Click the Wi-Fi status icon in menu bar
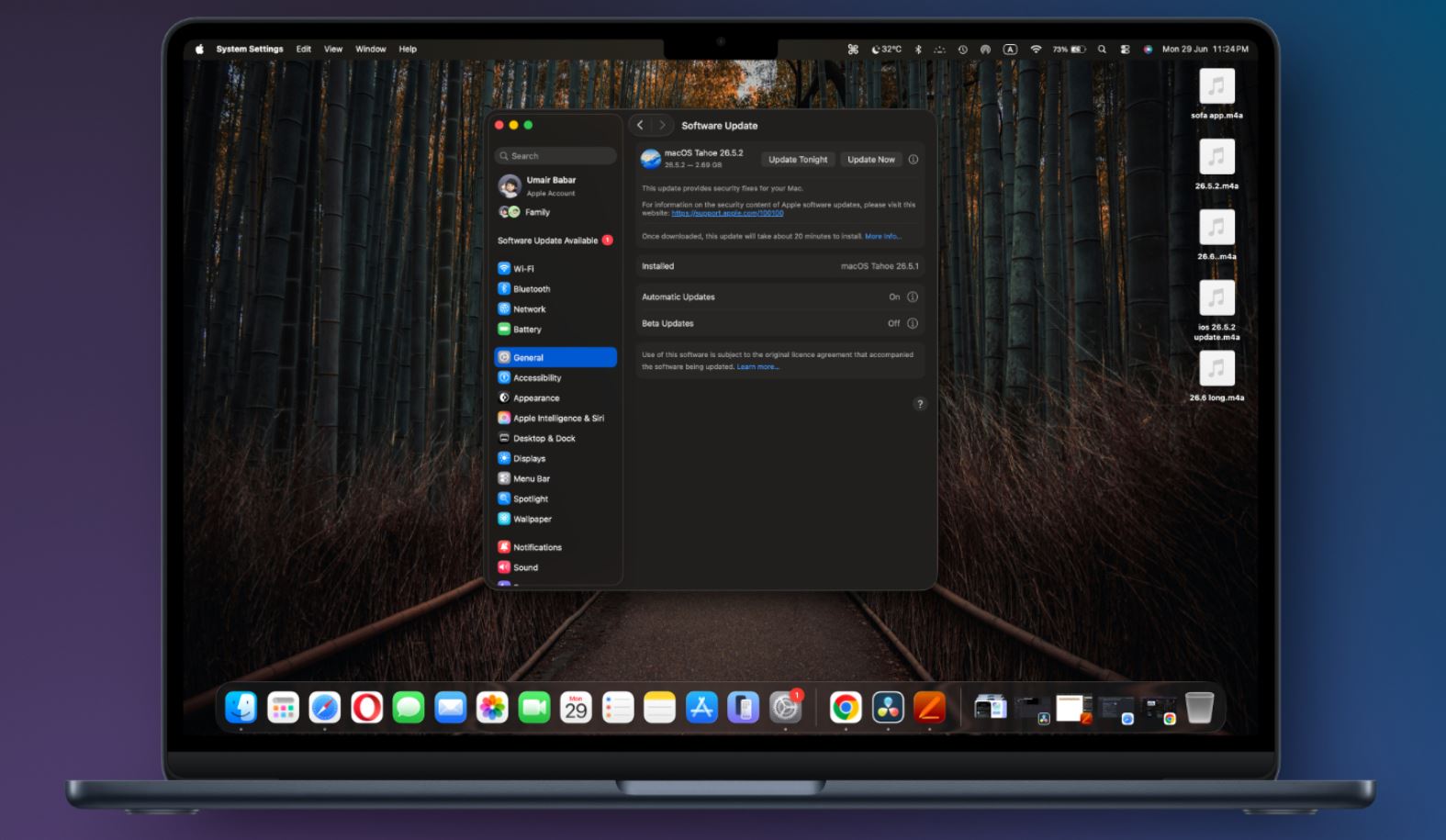This screenshot has width=1446, height=840. tap(1036, 50)
